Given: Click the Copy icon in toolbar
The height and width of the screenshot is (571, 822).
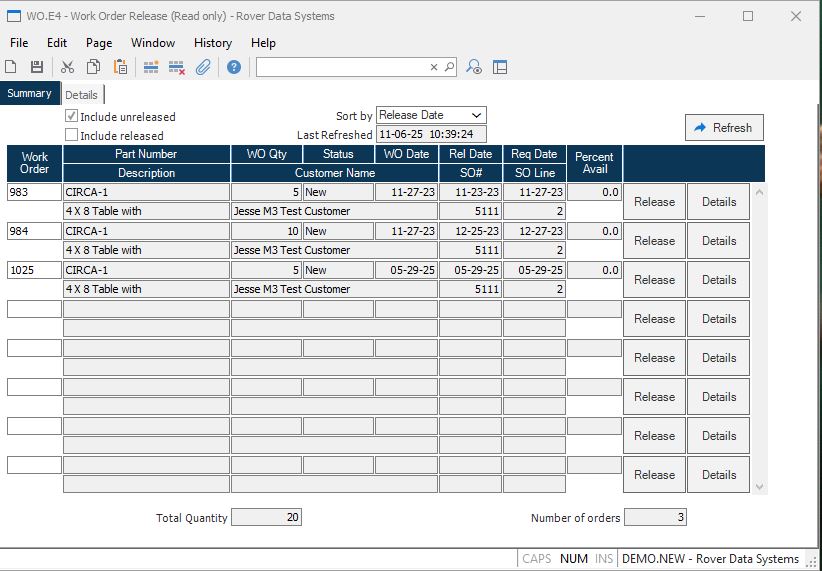Looking at the screenshot, I should pyautogui.click(x=94, y=67).
